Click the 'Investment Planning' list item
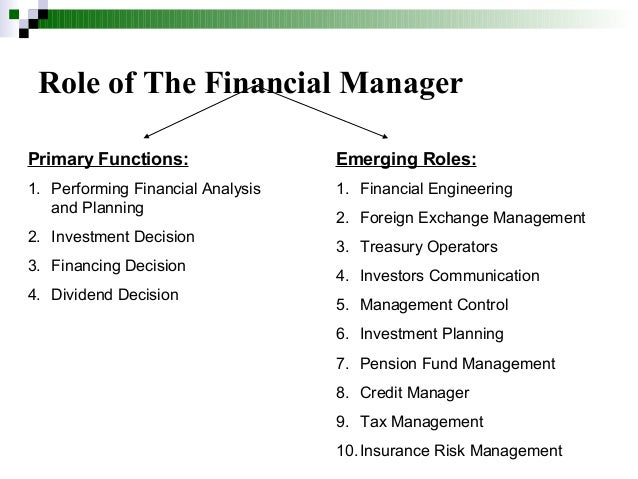Image resolution: width=638 pixels, height=479 pixels. pyautogui.click(x=432, y=334)
